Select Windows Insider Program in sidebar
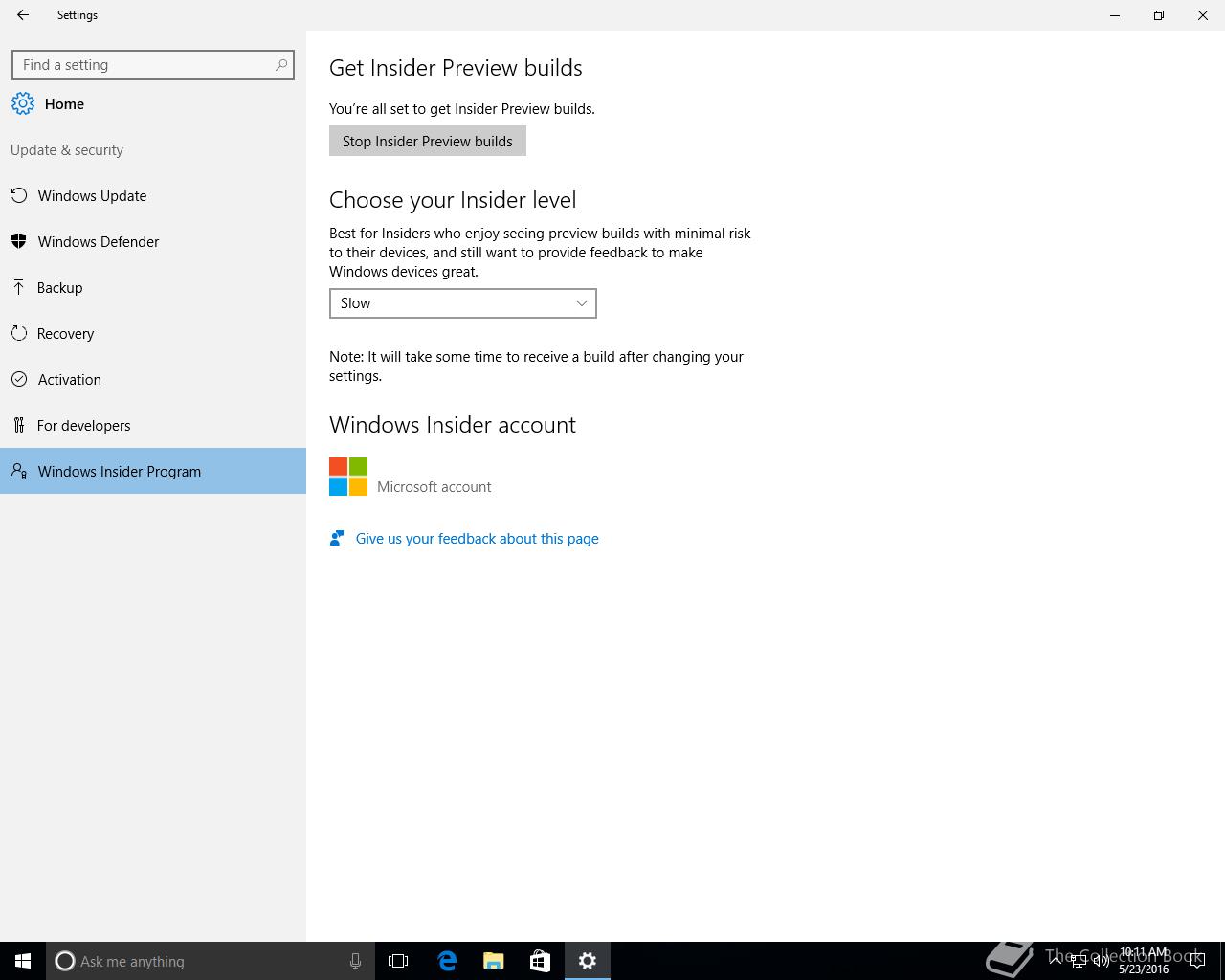This screenshot has height=980, width=1225. (x=153, y=471)
